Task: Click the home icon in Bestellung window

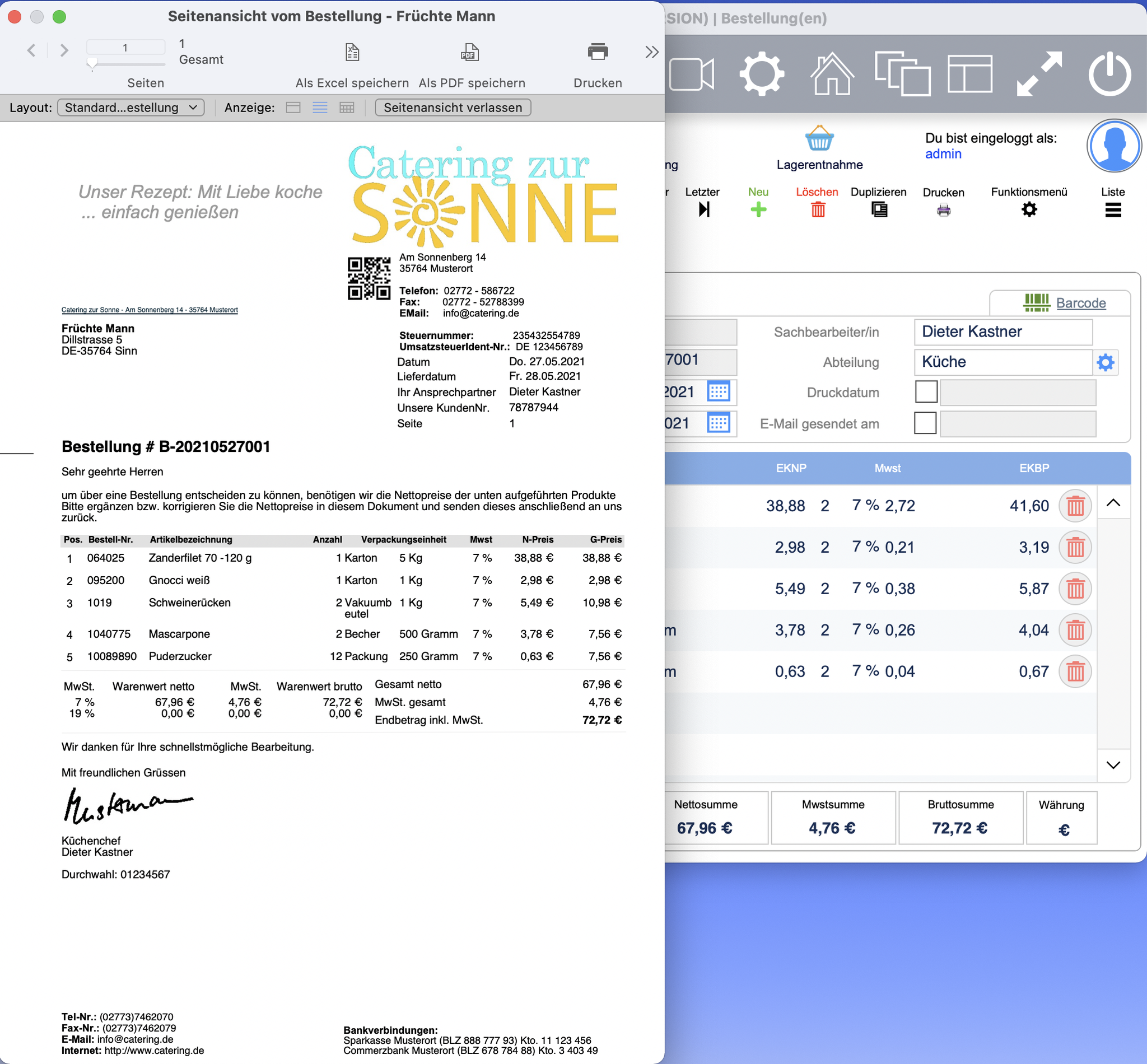Action: [x=832, y=74]
